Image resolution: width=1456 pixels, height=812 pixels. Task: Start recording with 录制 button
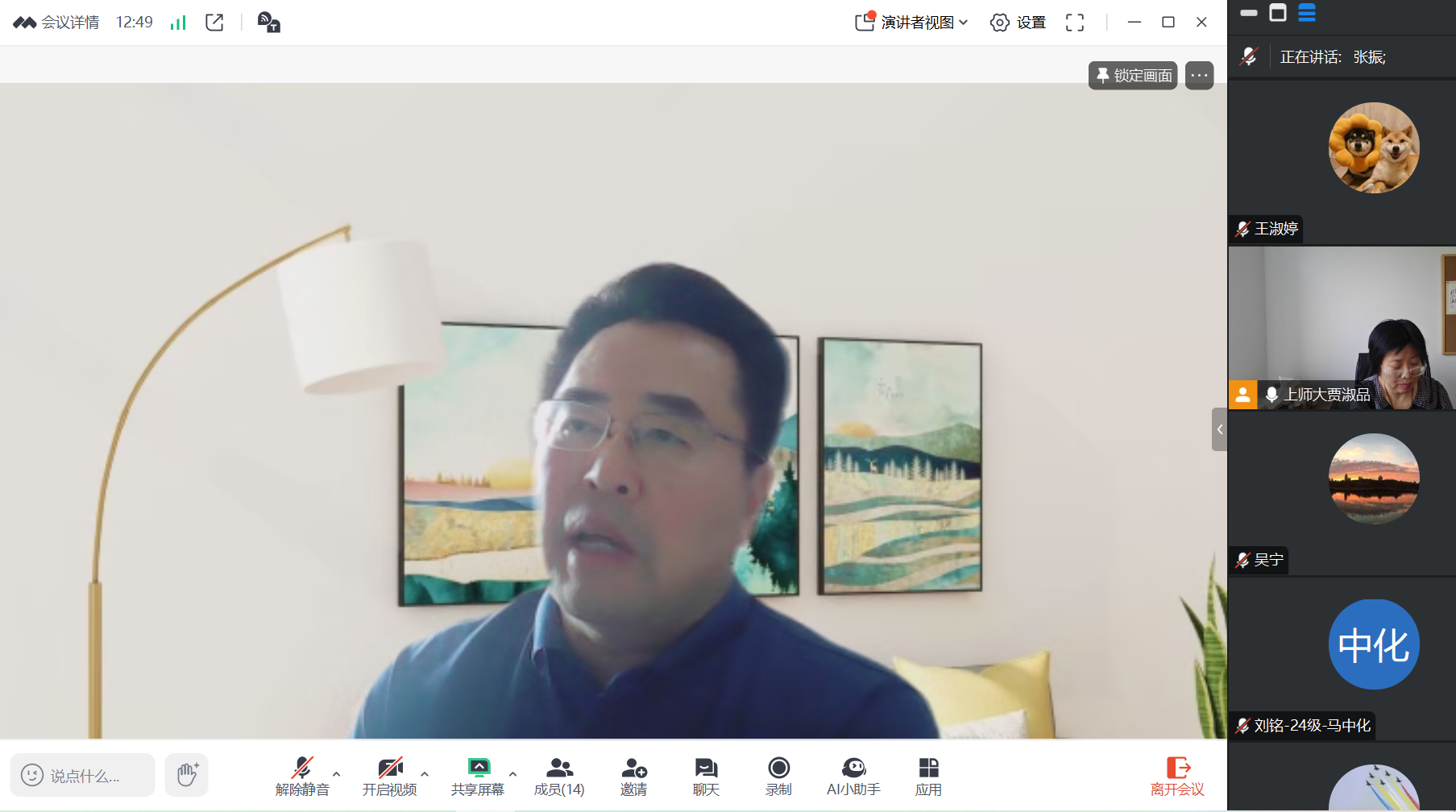coord(778,776)
